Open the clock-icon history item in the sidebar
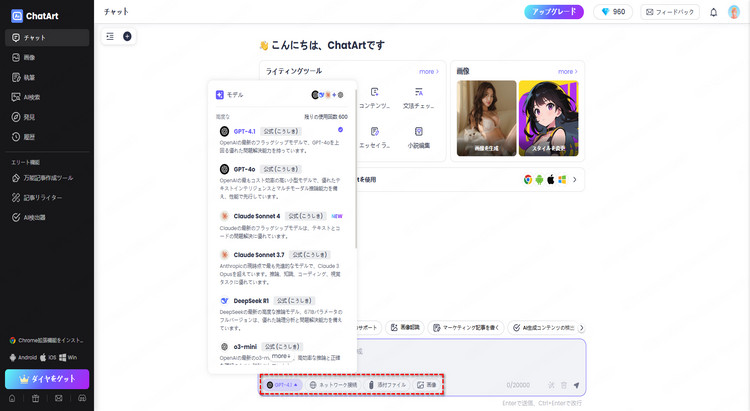Screen dimensions: 750x411 (x=47, y=137)
